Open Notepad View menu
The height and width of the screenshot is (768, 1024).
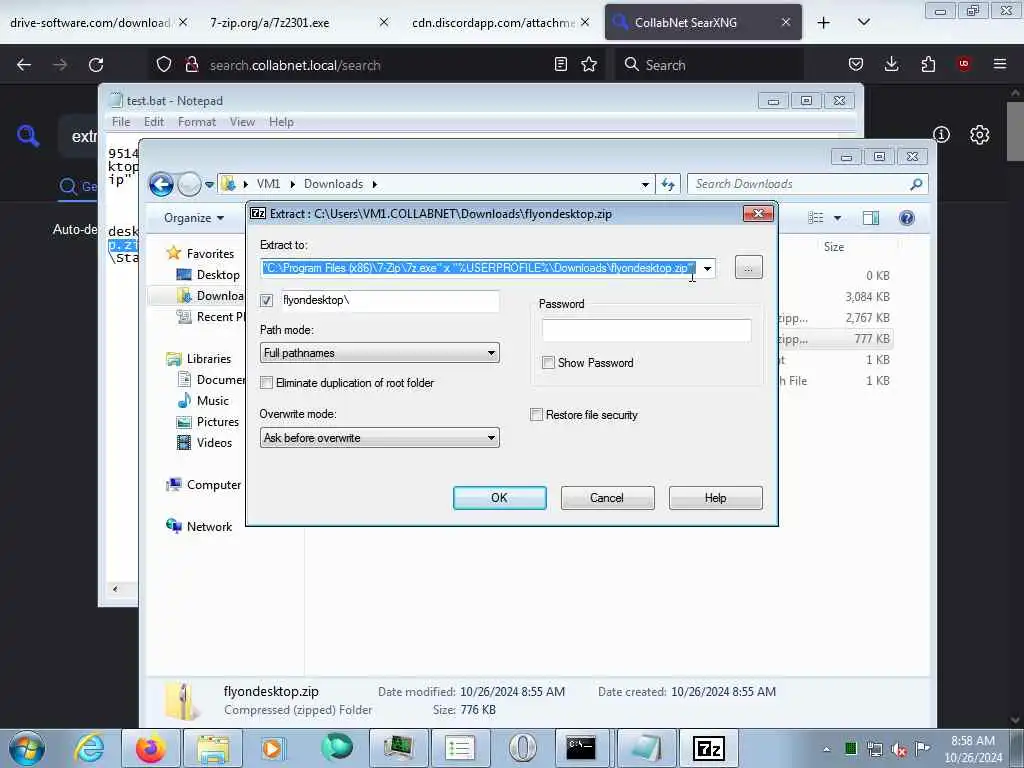[x=242, y=122]
